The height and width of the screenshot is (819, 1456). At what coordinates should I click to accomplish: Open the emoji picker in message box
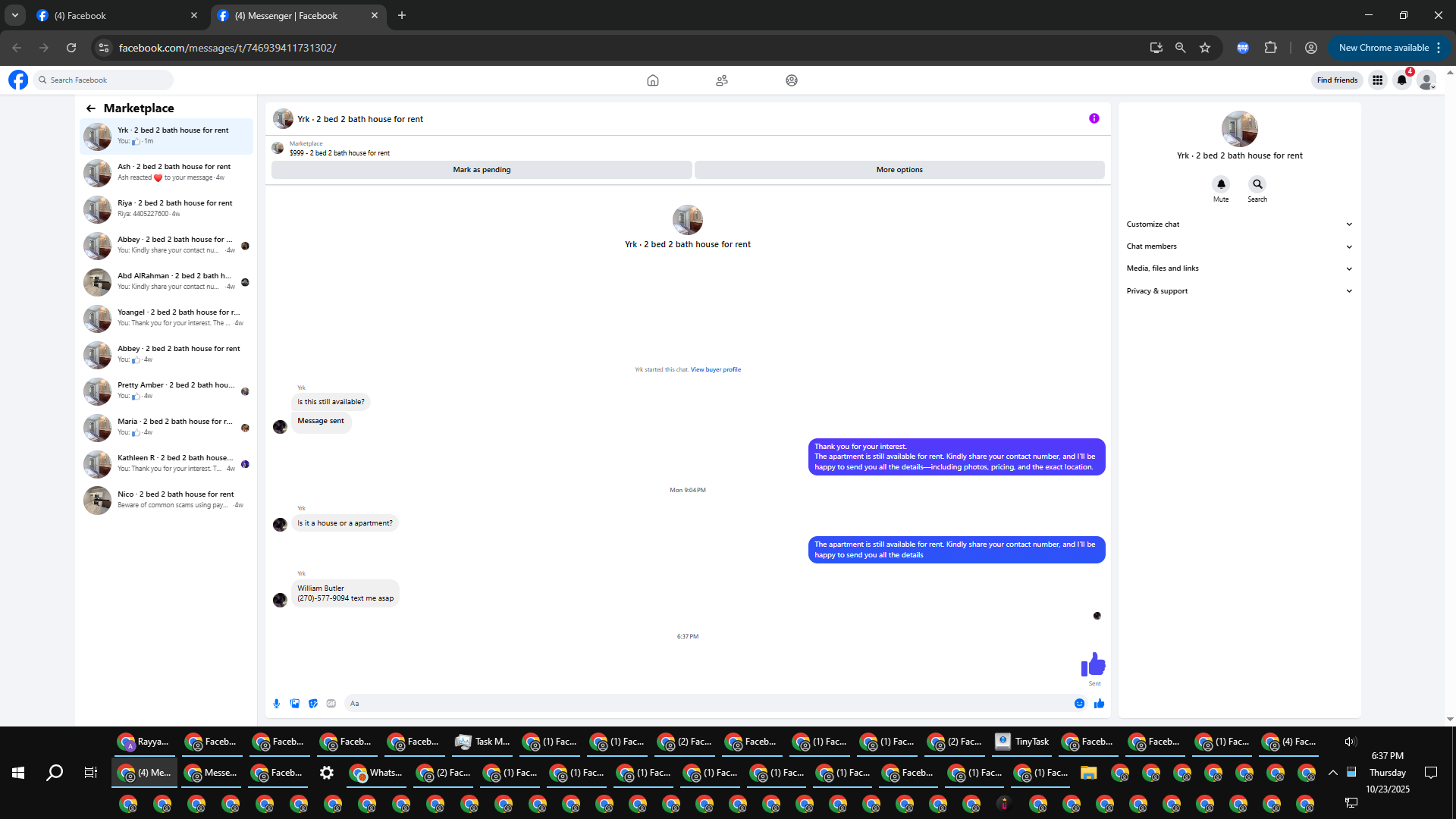pos(1079,704)
